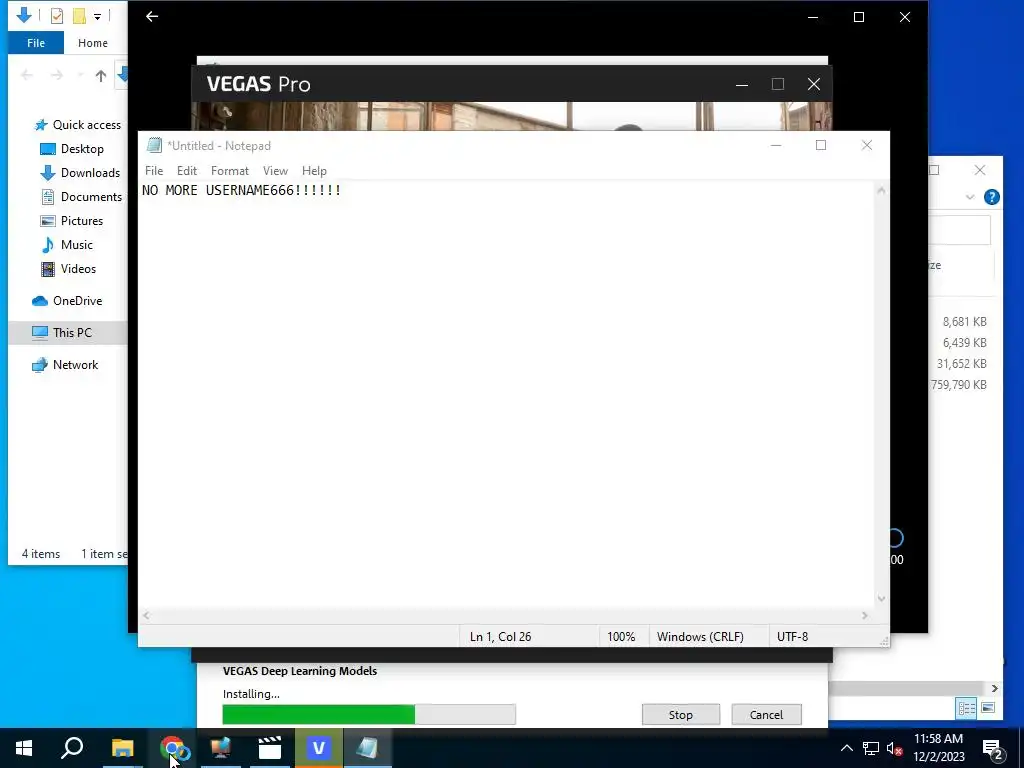Click the 8,681 KB file size entry
The image size is (1024, 768).
point(965,321)
